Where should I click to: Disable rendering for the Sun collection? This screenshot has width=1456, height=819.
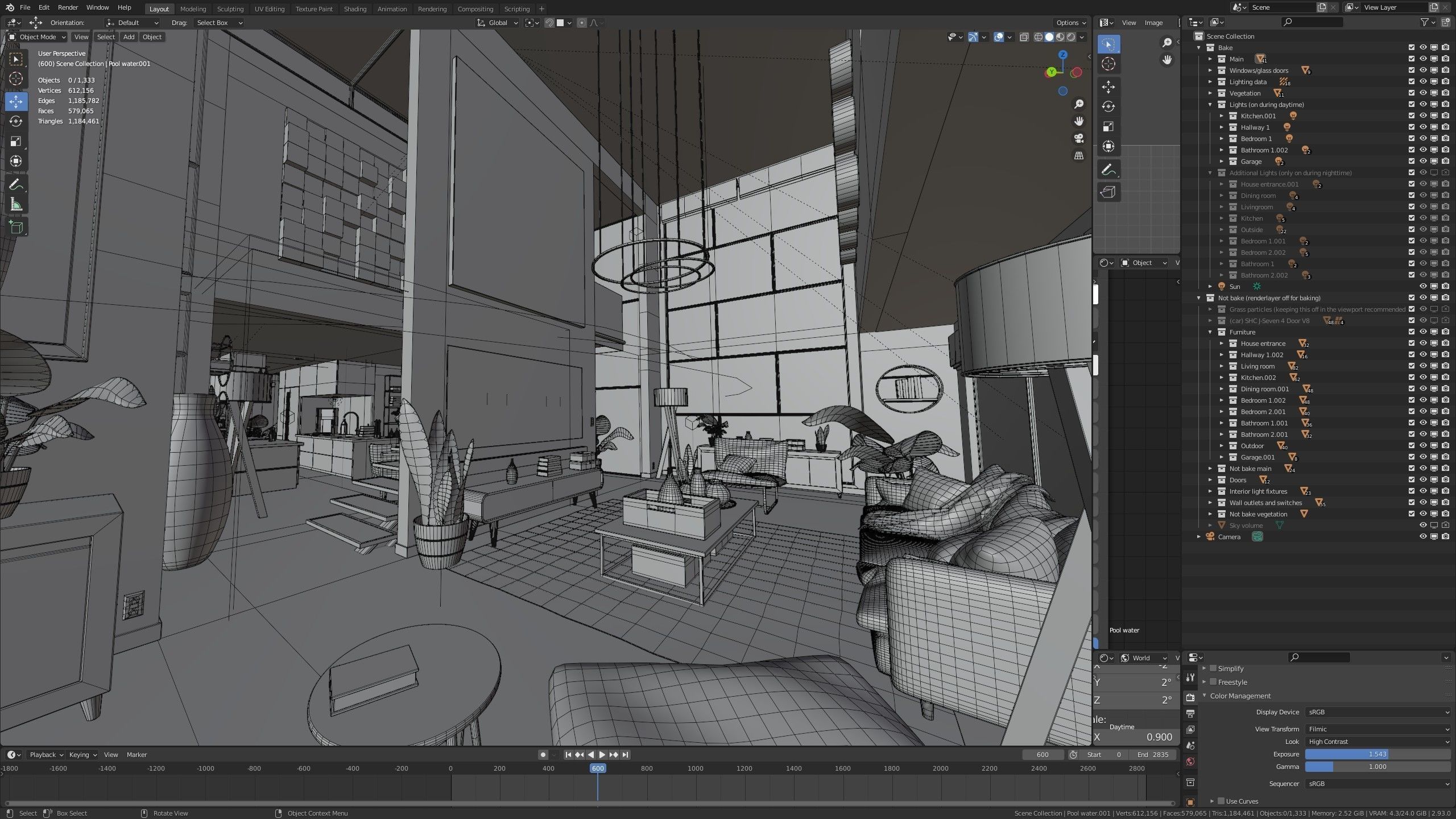[x=1445, y=286]
